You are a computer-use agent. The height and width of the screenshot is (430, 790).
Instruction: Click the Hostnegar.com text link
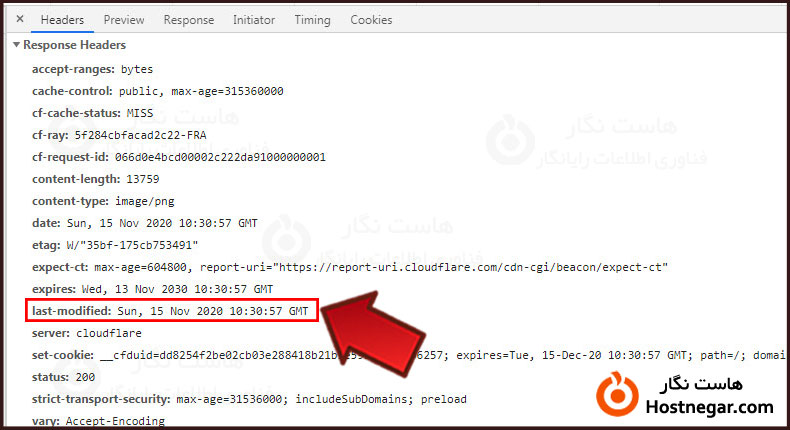pos(709,407)
